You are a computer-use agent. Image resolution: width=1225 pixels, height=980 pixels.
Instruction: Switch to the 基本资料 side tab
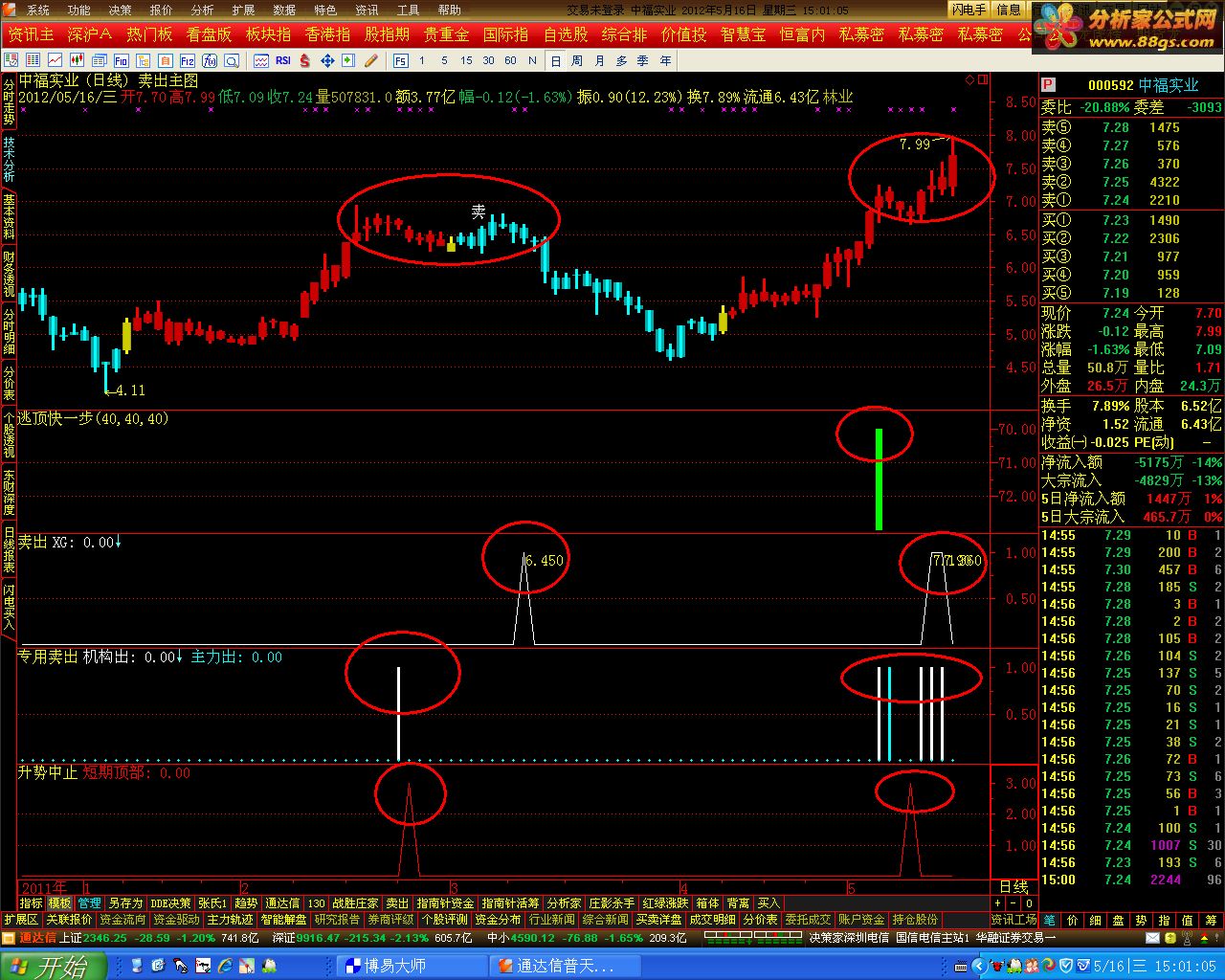[x=9, y=216]
